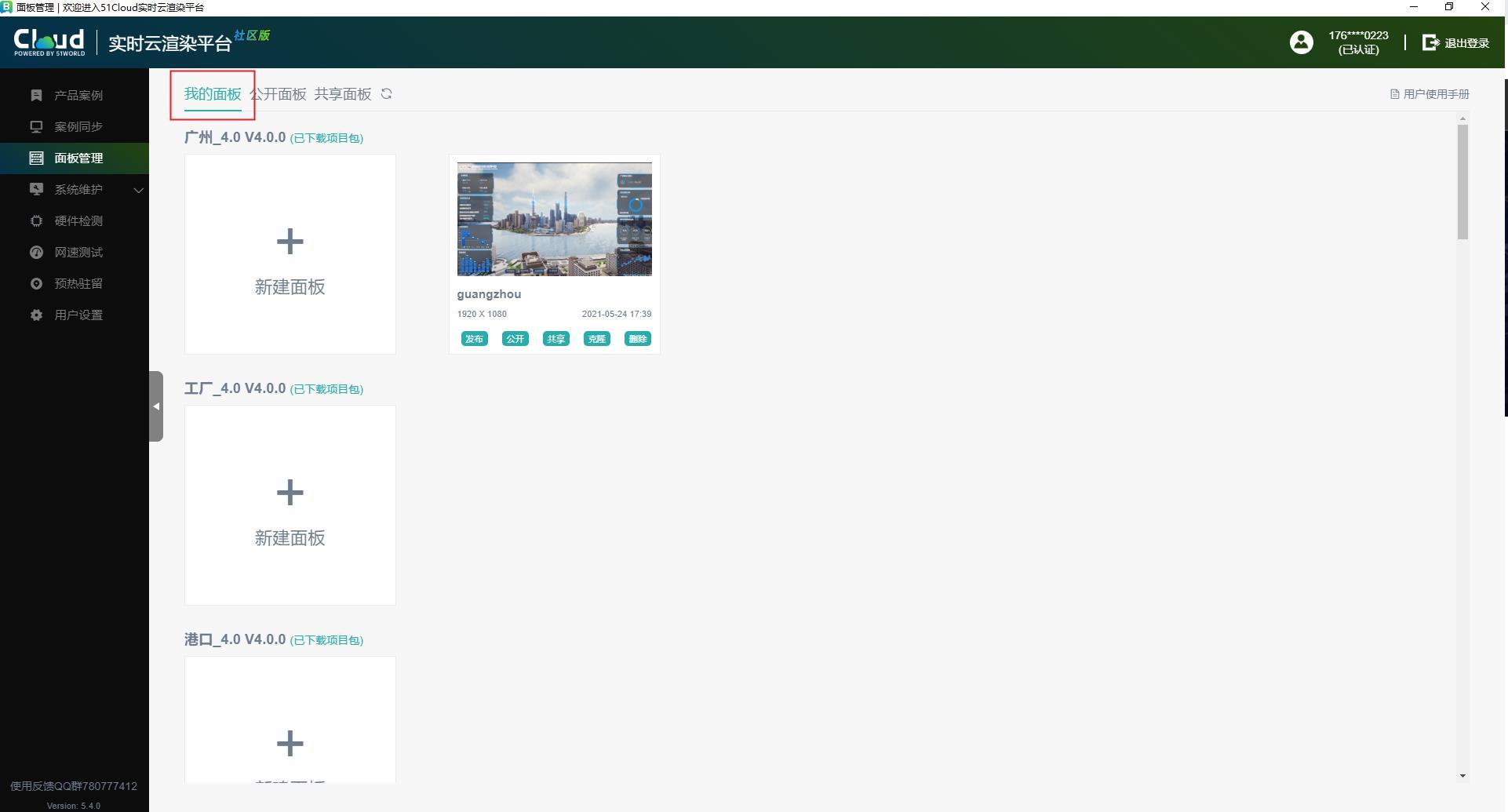Expand the 系统维护 submenu chevron

(138, 190)
